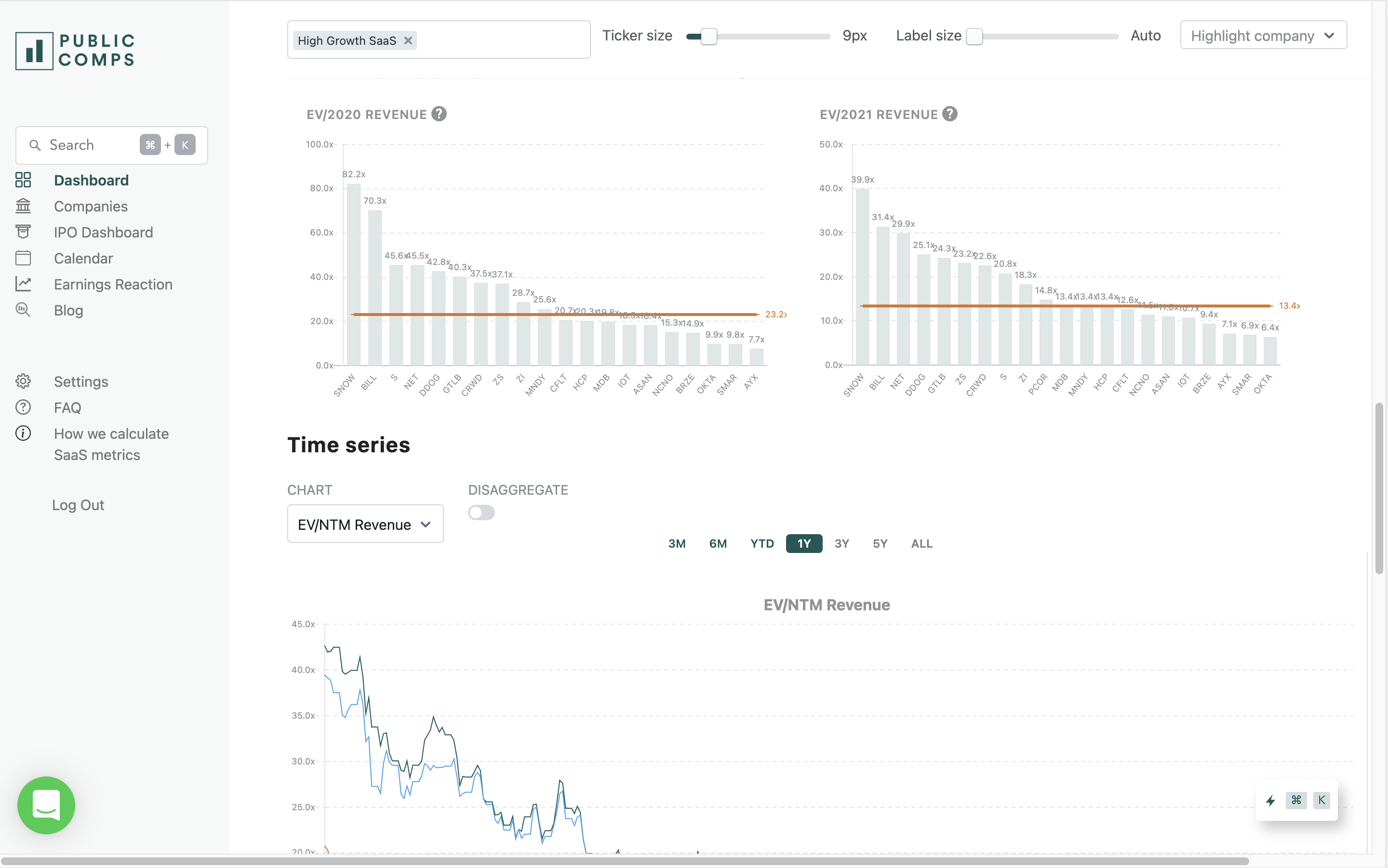Click EV/2021 Revenue help question mark
Image resolution: width=1388 pixels, height=868 pixels.
click(x=950, y=114)
